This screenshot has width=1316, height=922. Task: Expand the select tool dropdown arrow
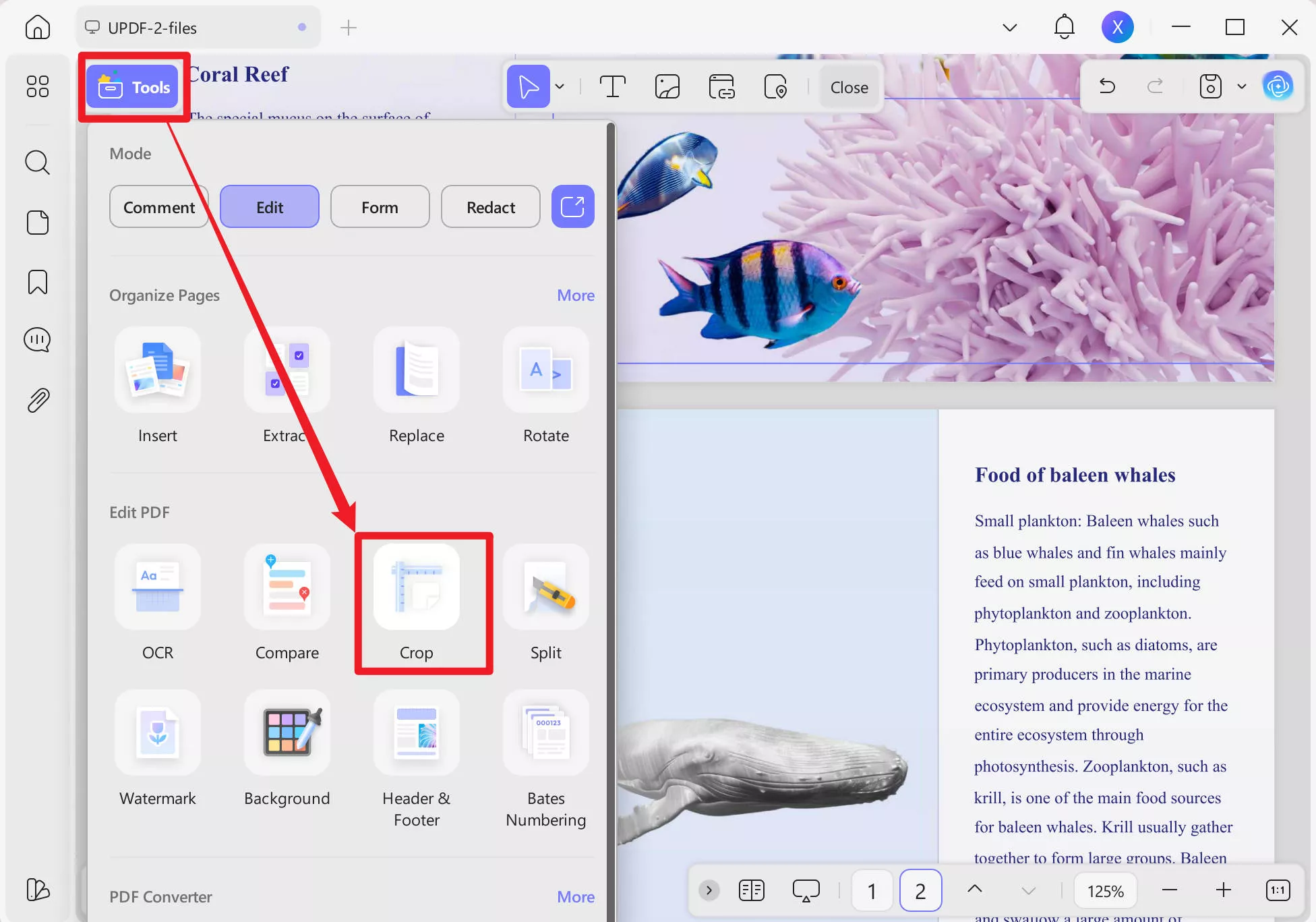[560, 87]
